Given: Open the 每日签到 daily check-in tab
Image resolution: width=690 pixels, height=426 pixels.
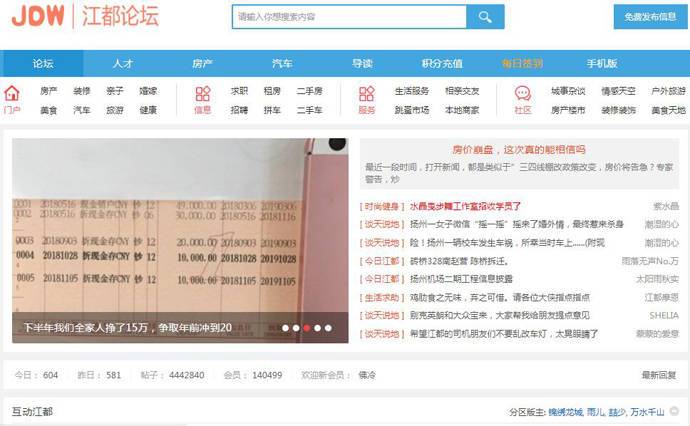Looking at the screenshot, I should 522,63.
